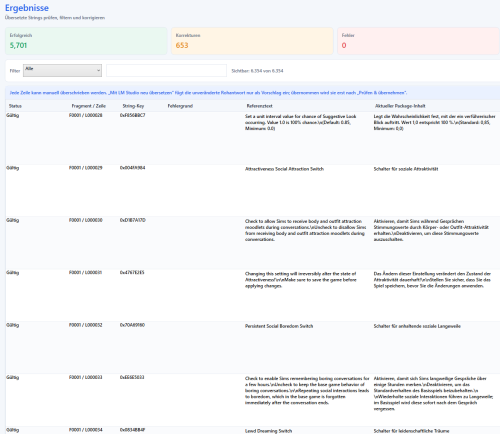Click translation Schalter für soziale Attraktivität
500x434 pixels.
(x=406, y=169)
